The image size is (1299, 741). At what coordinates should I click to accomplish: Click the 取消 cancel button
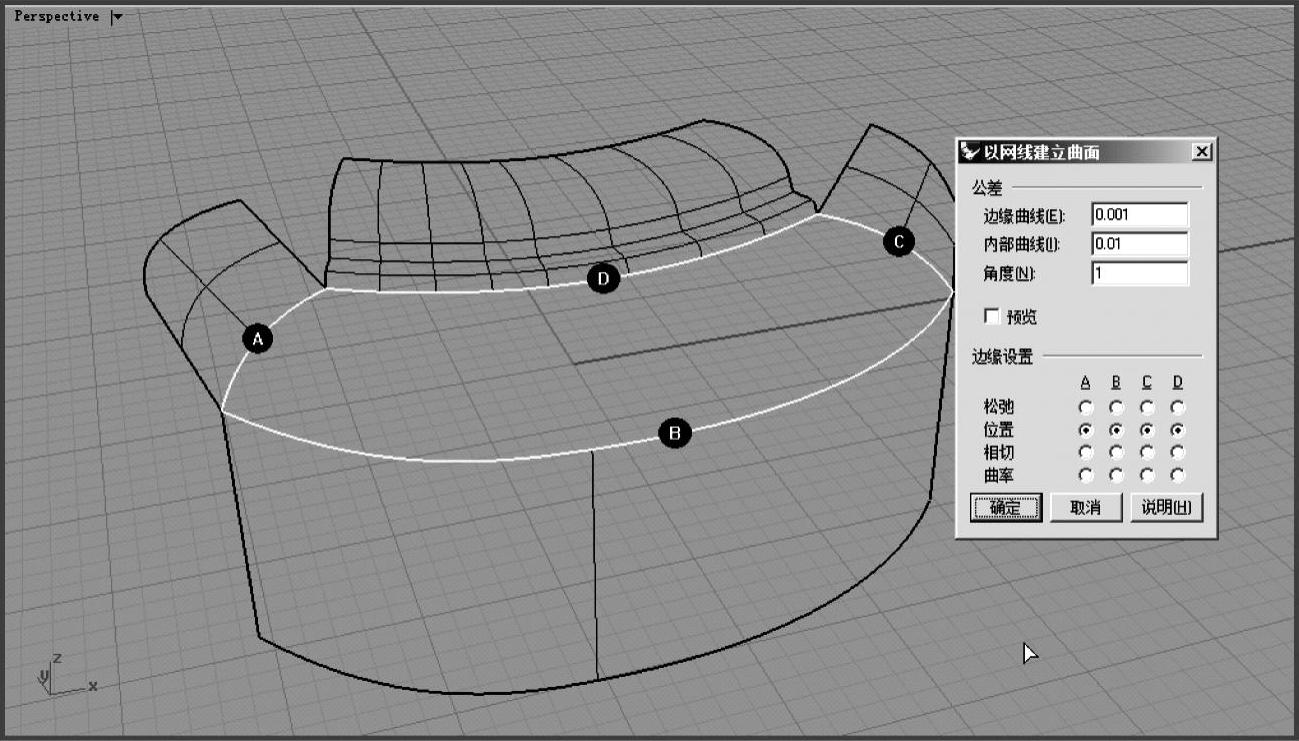pyautogui.click(x=1086, y=507)
